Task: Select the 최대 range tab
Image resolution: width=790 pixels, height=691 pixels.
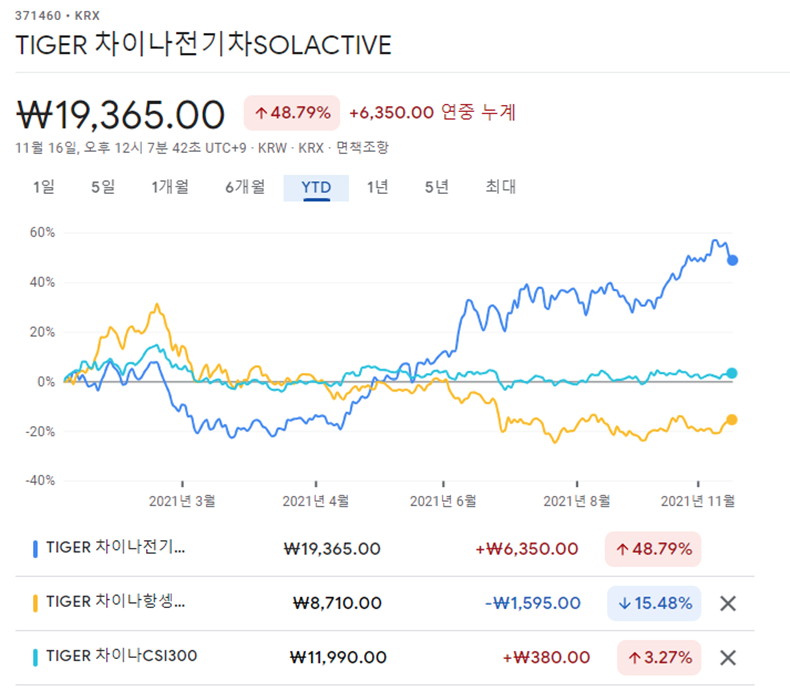Action: coord(500,187)
